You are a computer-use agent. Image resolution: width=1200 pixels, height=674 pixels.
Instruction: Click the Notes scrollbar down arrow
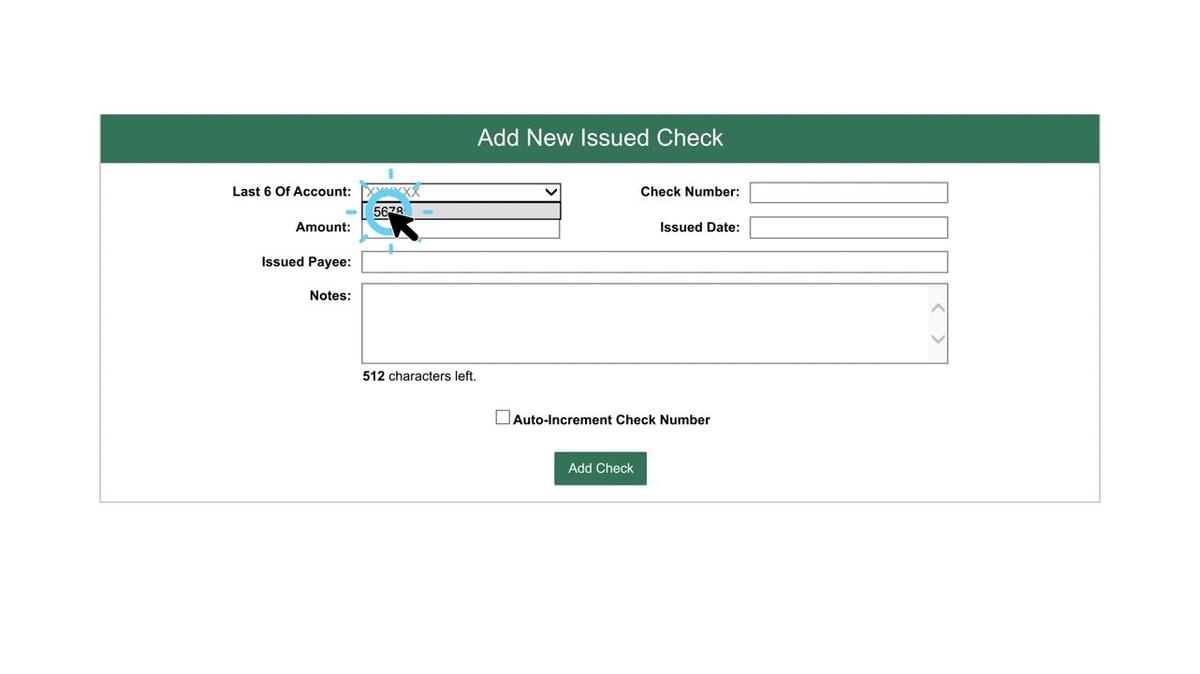point(938,339)
